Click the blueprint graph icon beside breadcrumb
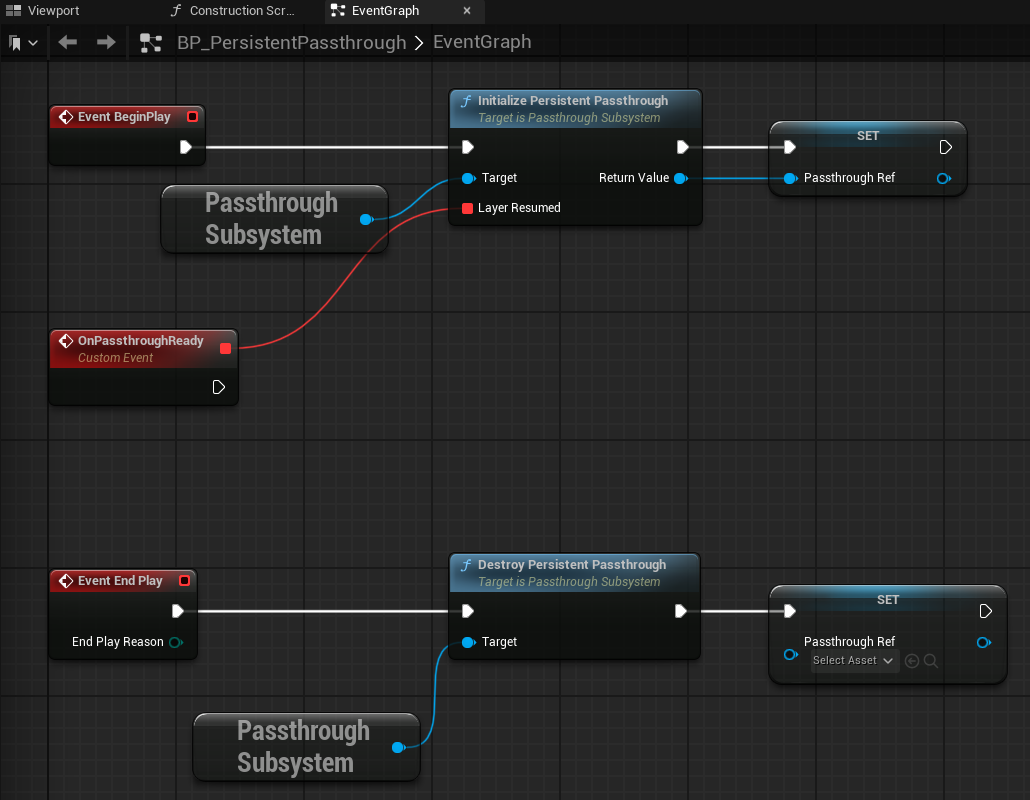Image resolution: width=1030 pixels, height=800 pixels. 151,43
